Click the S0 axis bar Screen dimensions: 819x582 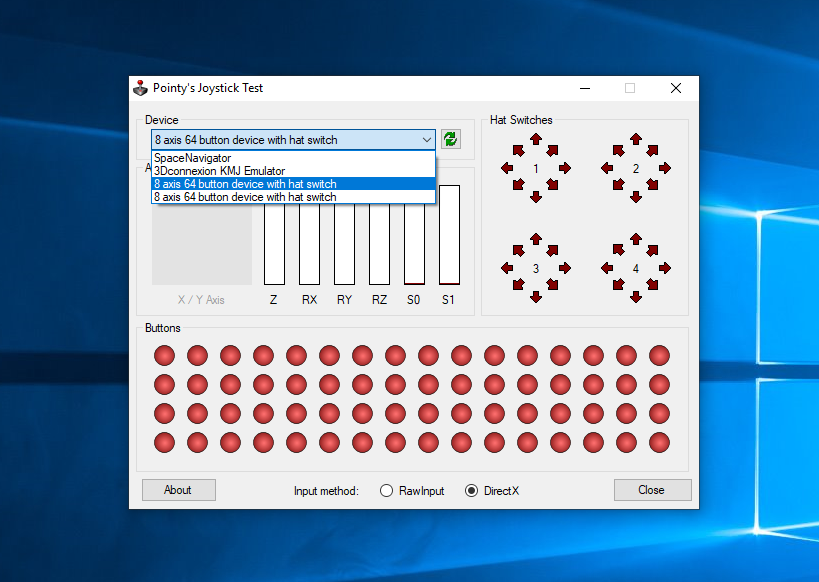tap(414, 244)
